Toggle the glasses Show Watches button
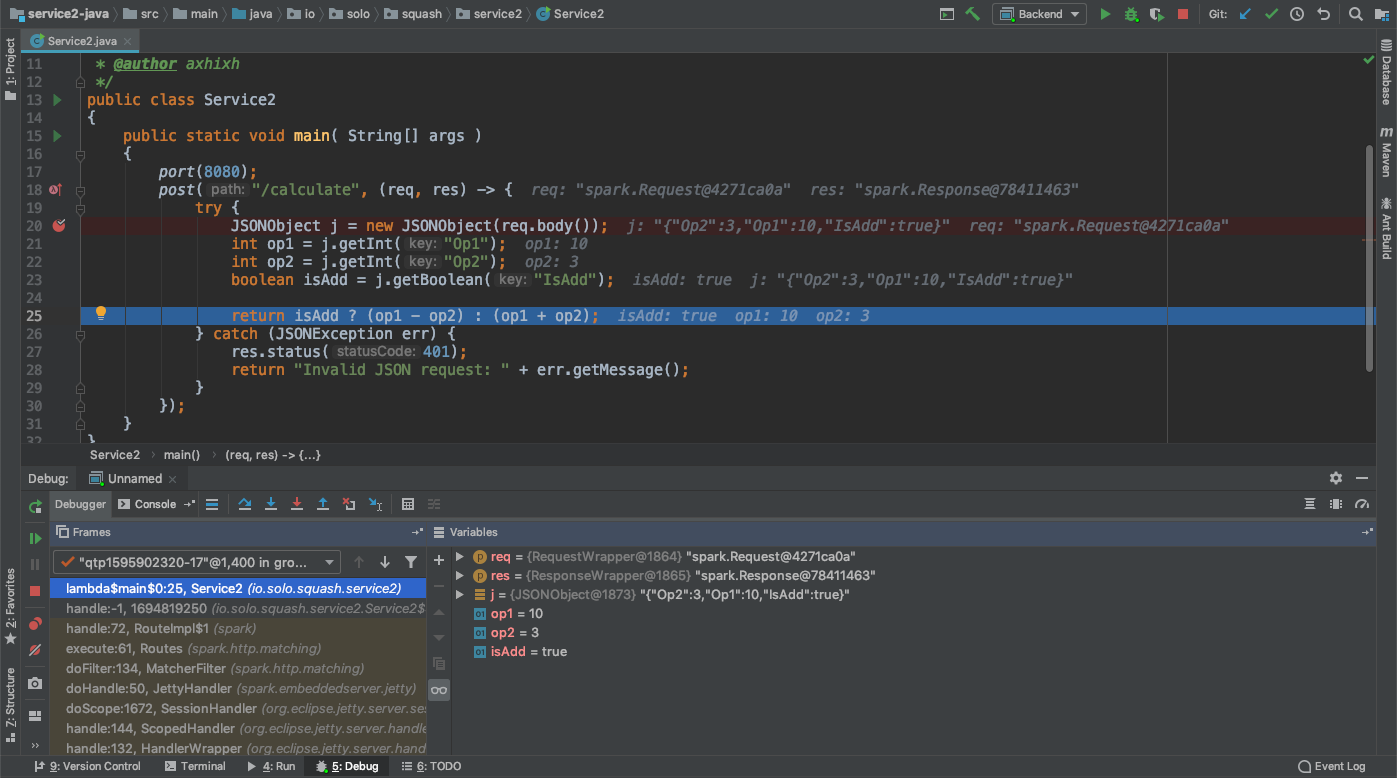Image resolution: width=1397 pixels, height=778 pixels. point(438,690)
